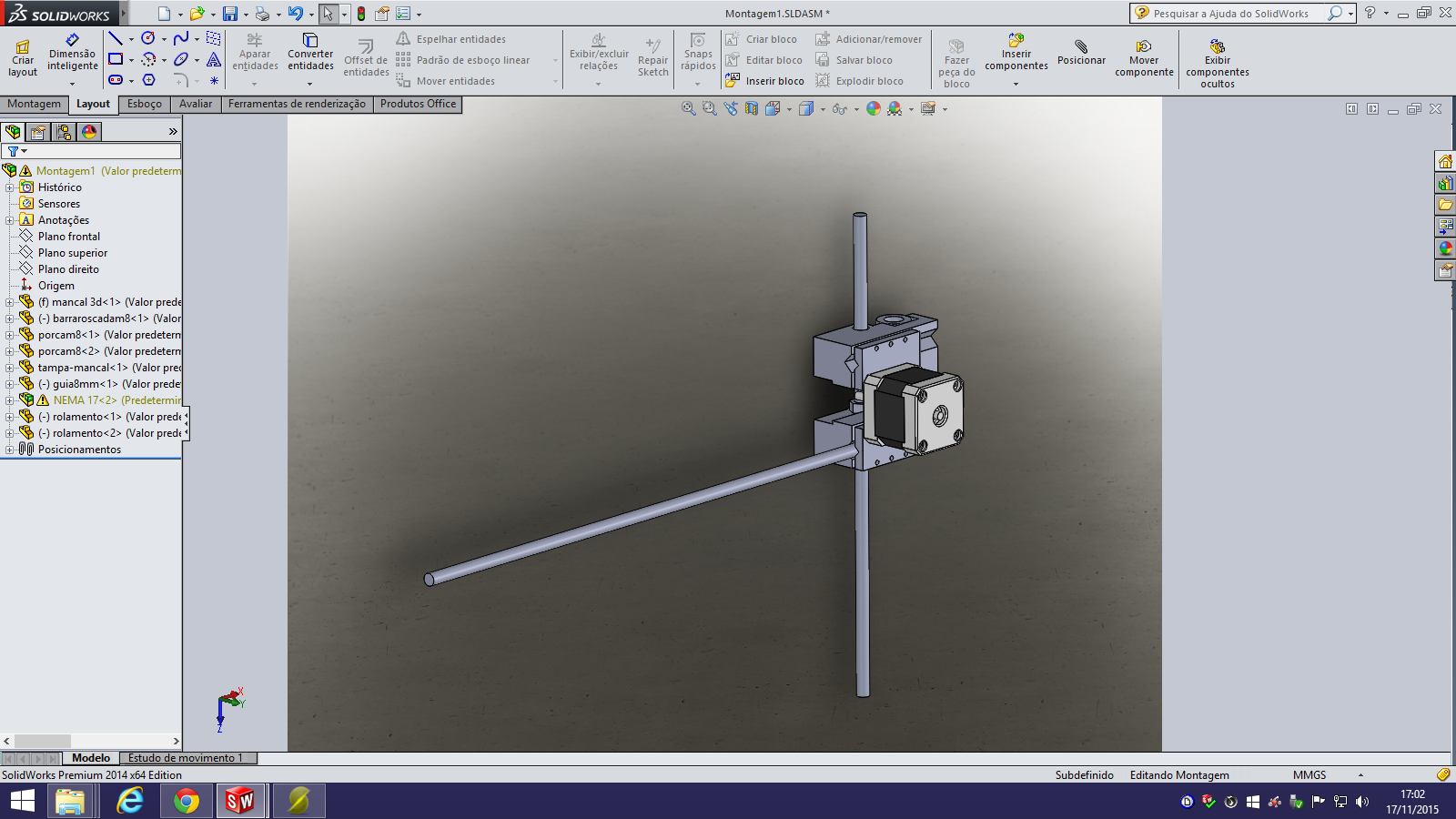Switch to the Montagem tab
The height and width of the screenshot is (819, 1456).
click(x=35, y=104)
